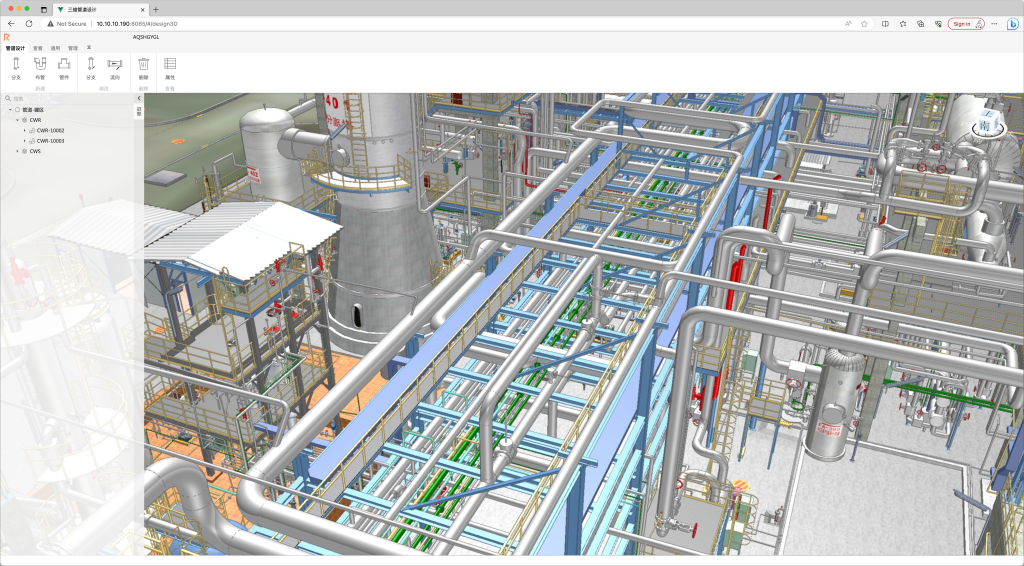Select the CWR-10003 pipeline in tree
1024x566 pixels.
(x=50, y=141)
